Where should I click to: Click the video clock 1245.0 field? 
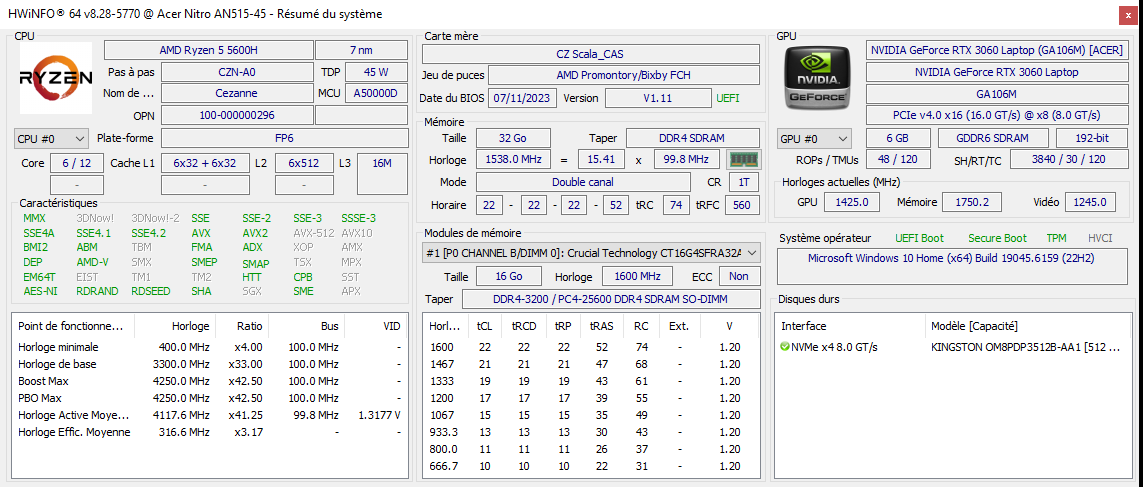(x=1091, y=202)
